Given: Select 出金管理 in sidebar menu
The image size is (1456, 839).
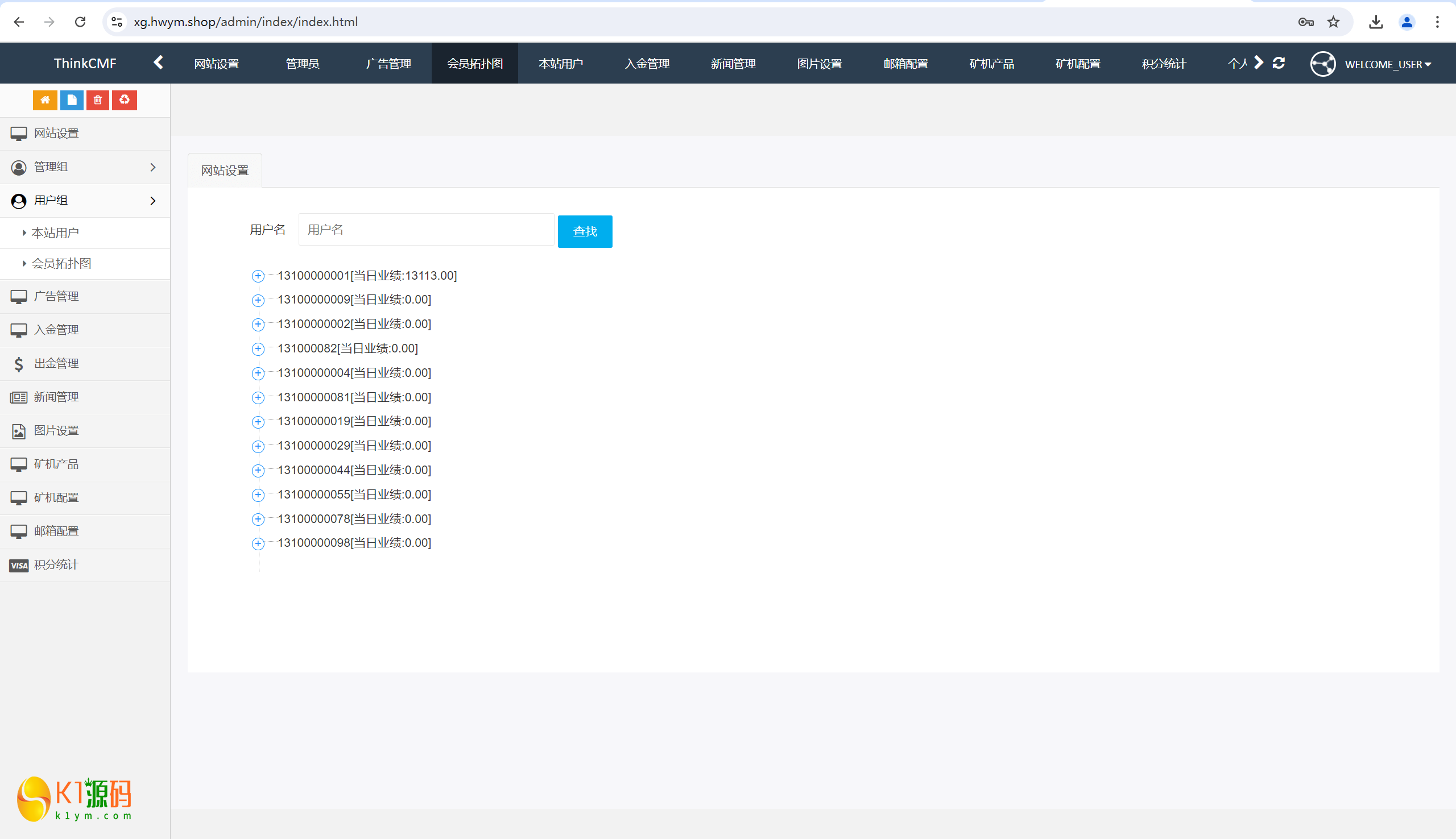Looking at the screenshot, I should tap(56, 364).
